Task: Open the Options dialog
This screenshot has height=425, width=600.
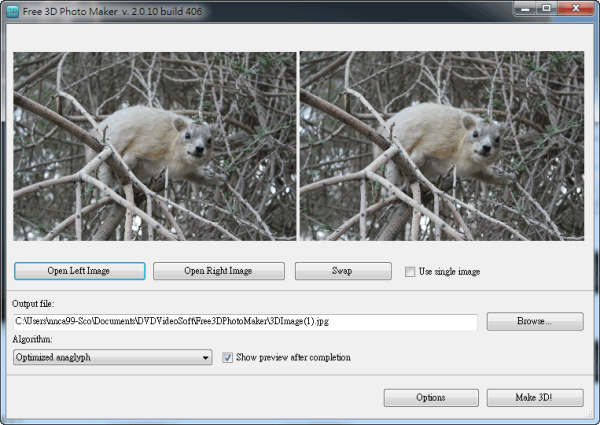Action: (431, 397)
